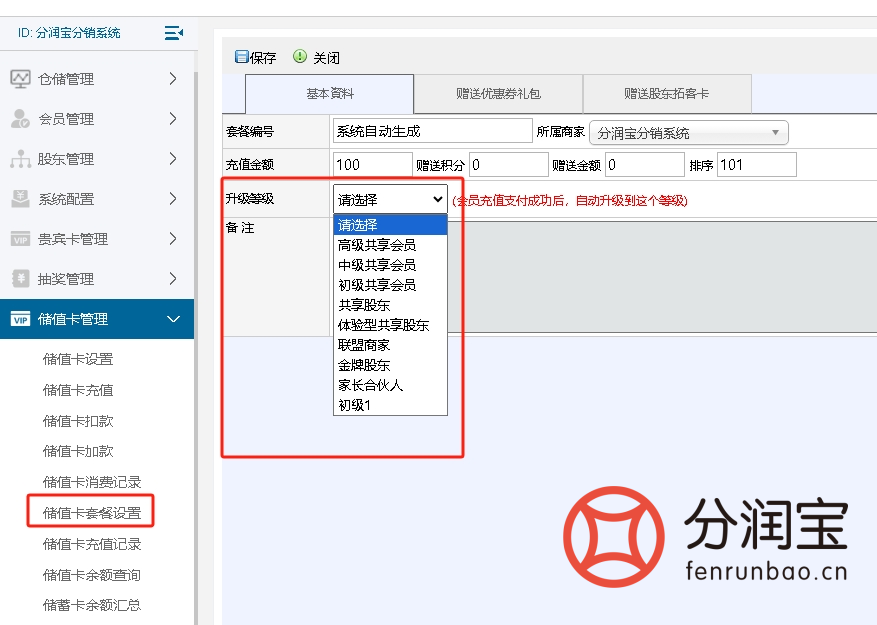
Task: Collapse the sidebar via the hamburger icon
Action: tap(172, 32)
